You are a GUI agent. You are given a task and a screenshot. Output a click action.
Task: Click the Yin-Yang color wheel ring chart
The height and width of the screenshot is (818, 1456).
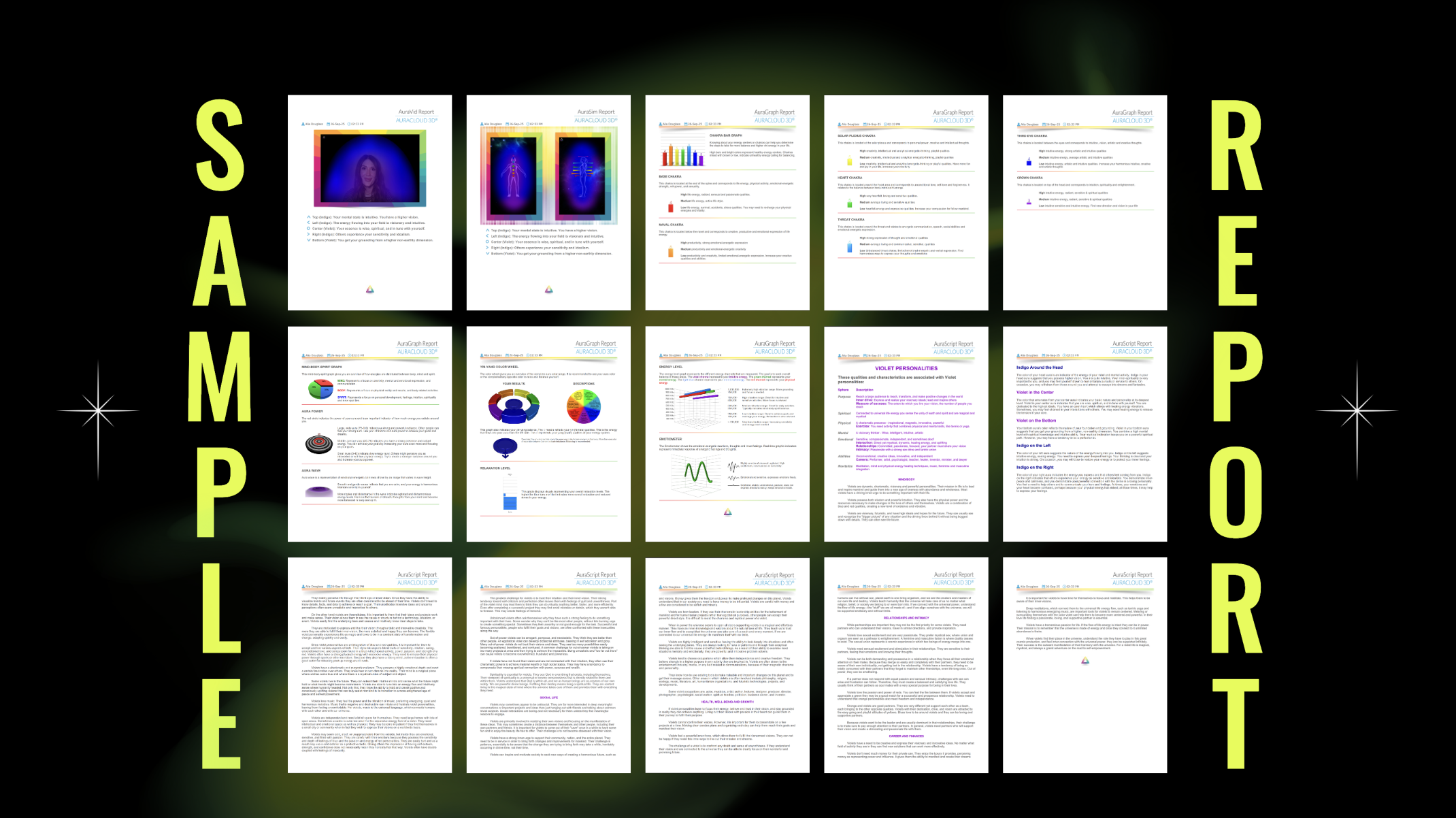[514, 406]
